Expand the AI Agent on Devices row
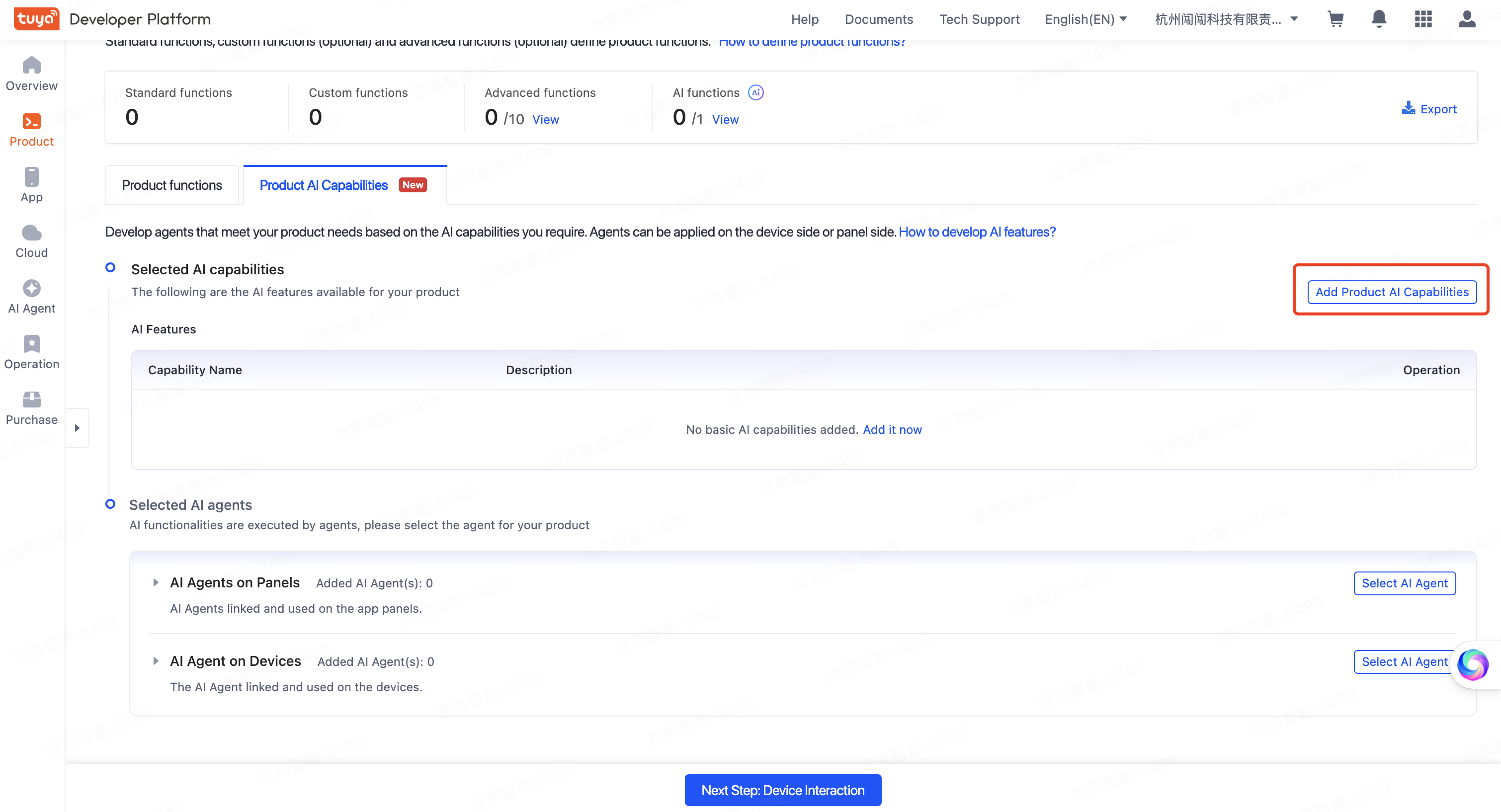The image size is (1501, 812). [x=156, y=661]
